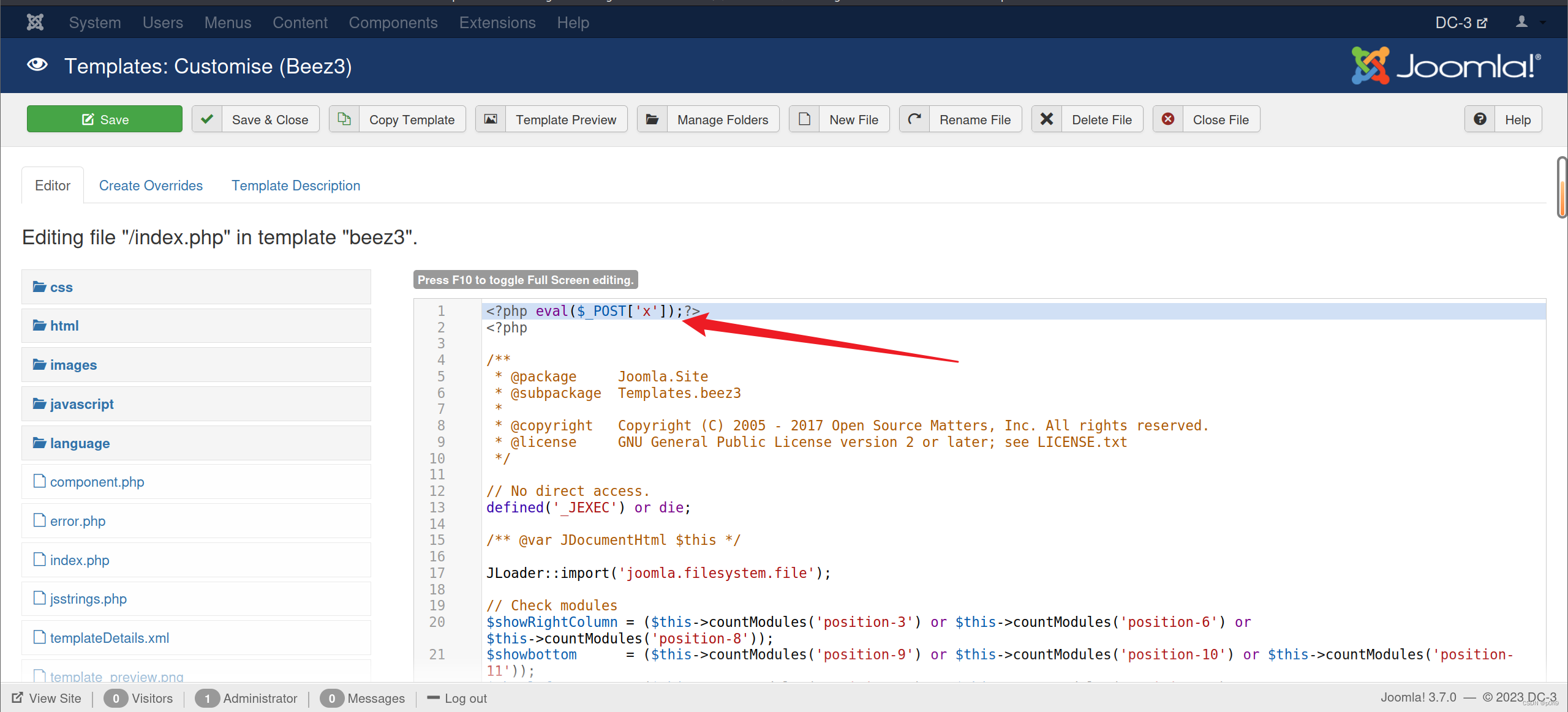
Task: Open the templateDetails.xml file
Action: (109, 638)
